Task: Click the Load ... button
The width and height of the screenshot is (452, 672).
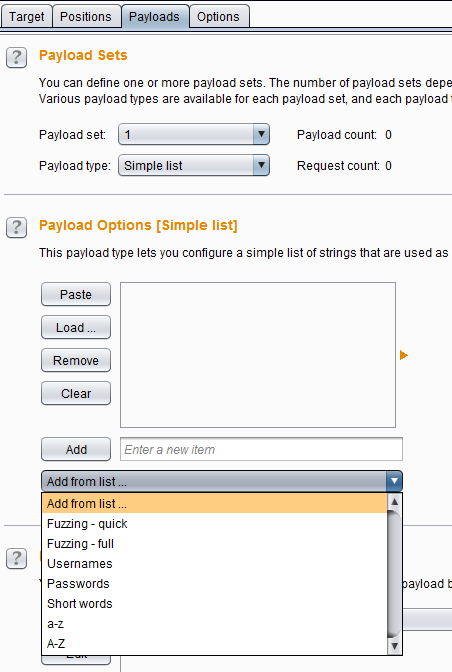Action: pyautogui.click(x=76, y=327)
